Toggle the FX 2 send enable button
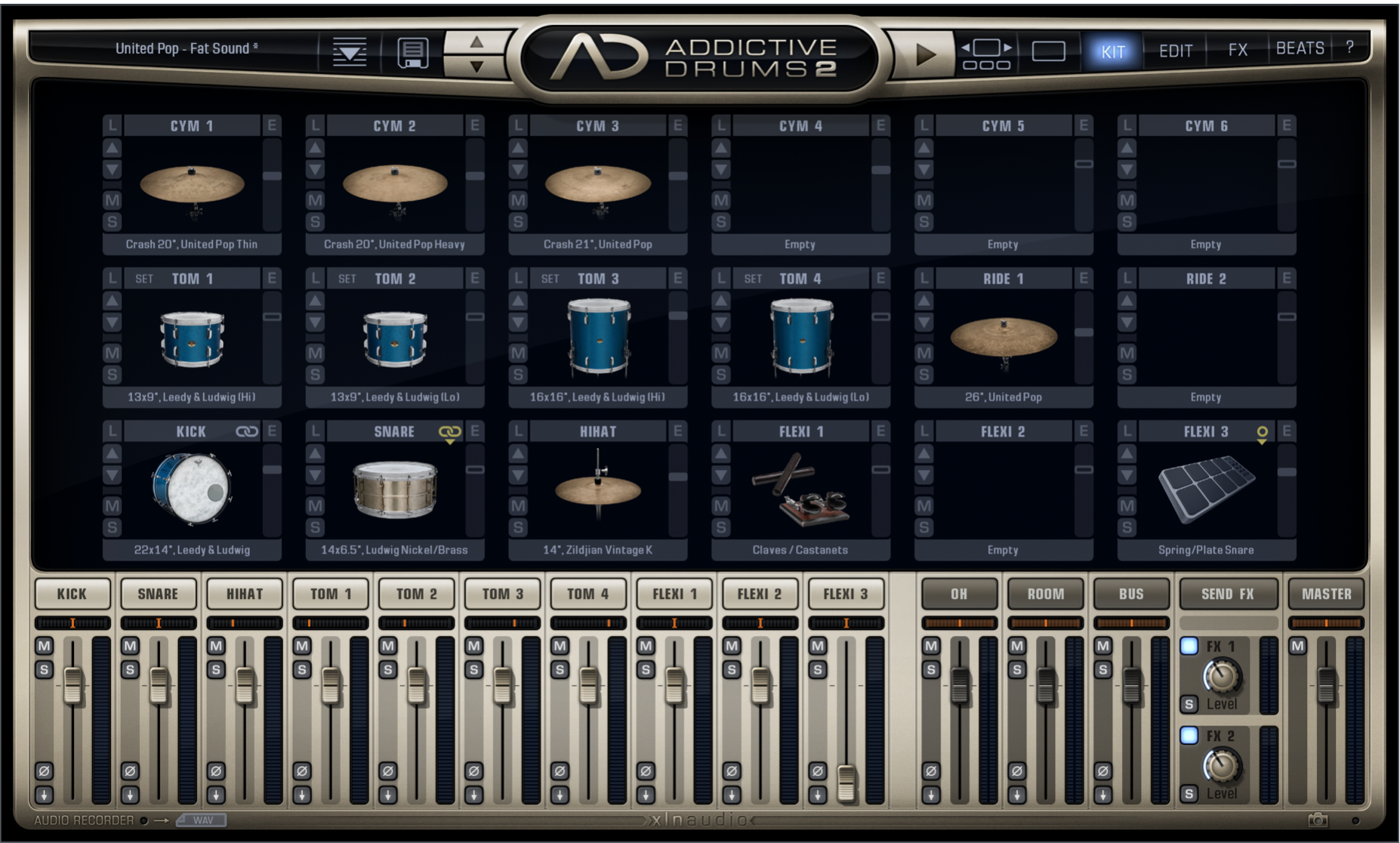This screenshot has height=843, width=1400. pyautogui.click(x=1189, y=735)
